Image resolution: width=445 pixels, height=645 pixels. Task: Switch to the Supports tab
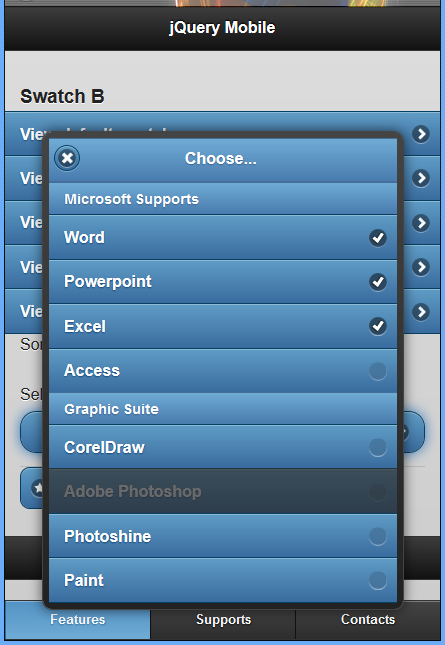[x=223, y=619]
